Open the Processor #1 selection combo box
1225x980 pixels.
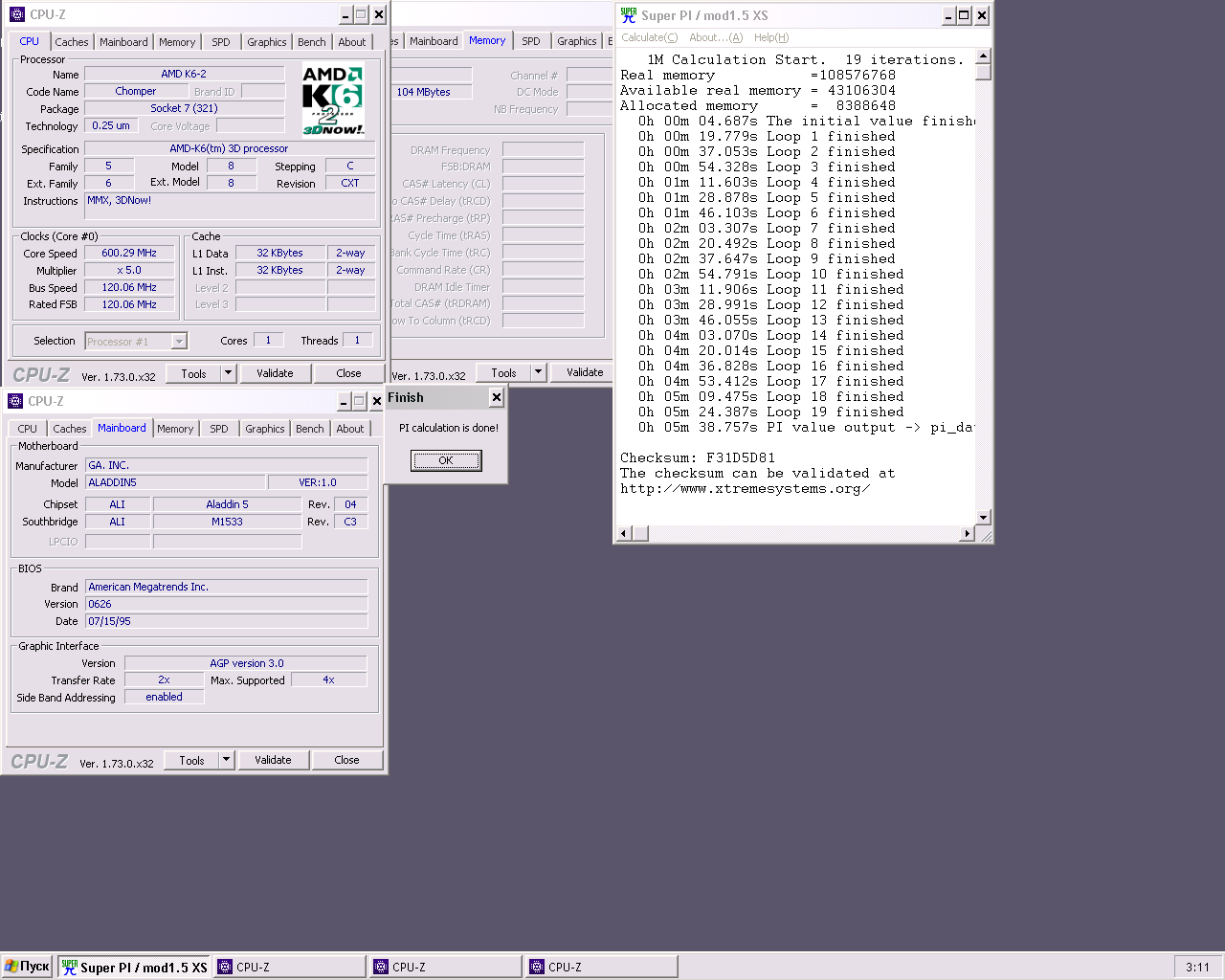(x=136, y=342)
